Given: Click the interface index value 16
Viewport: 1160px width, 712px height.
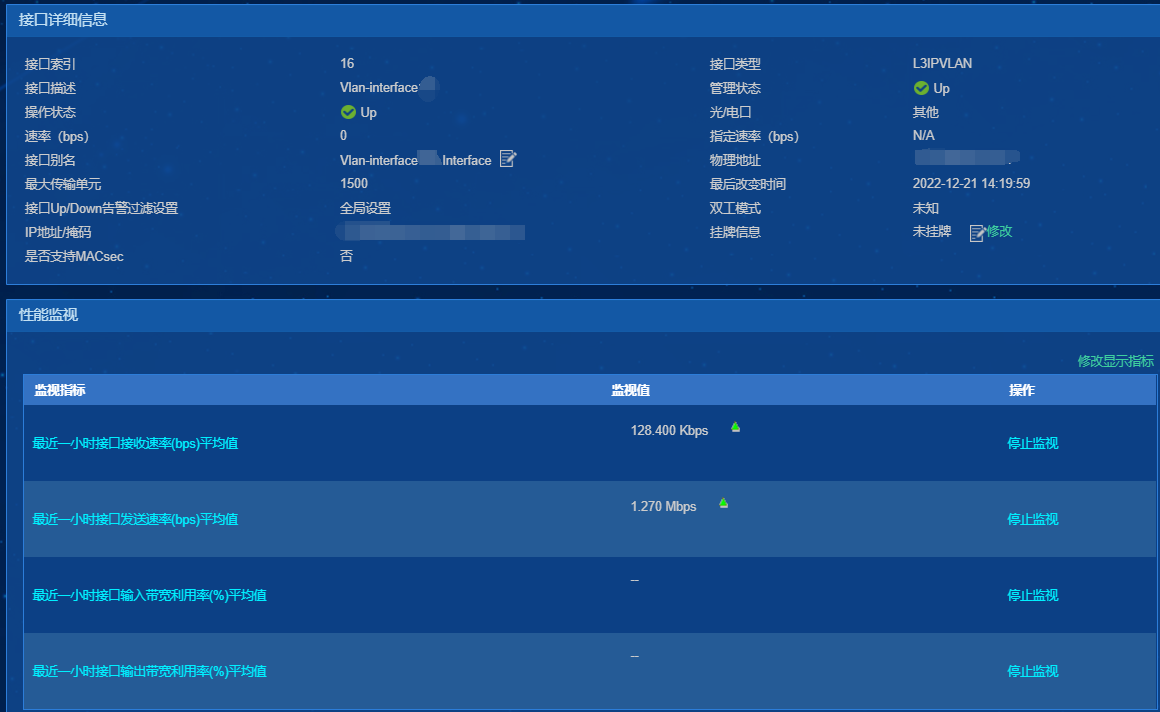Looking at the screenshot, I should coord(347,64).
